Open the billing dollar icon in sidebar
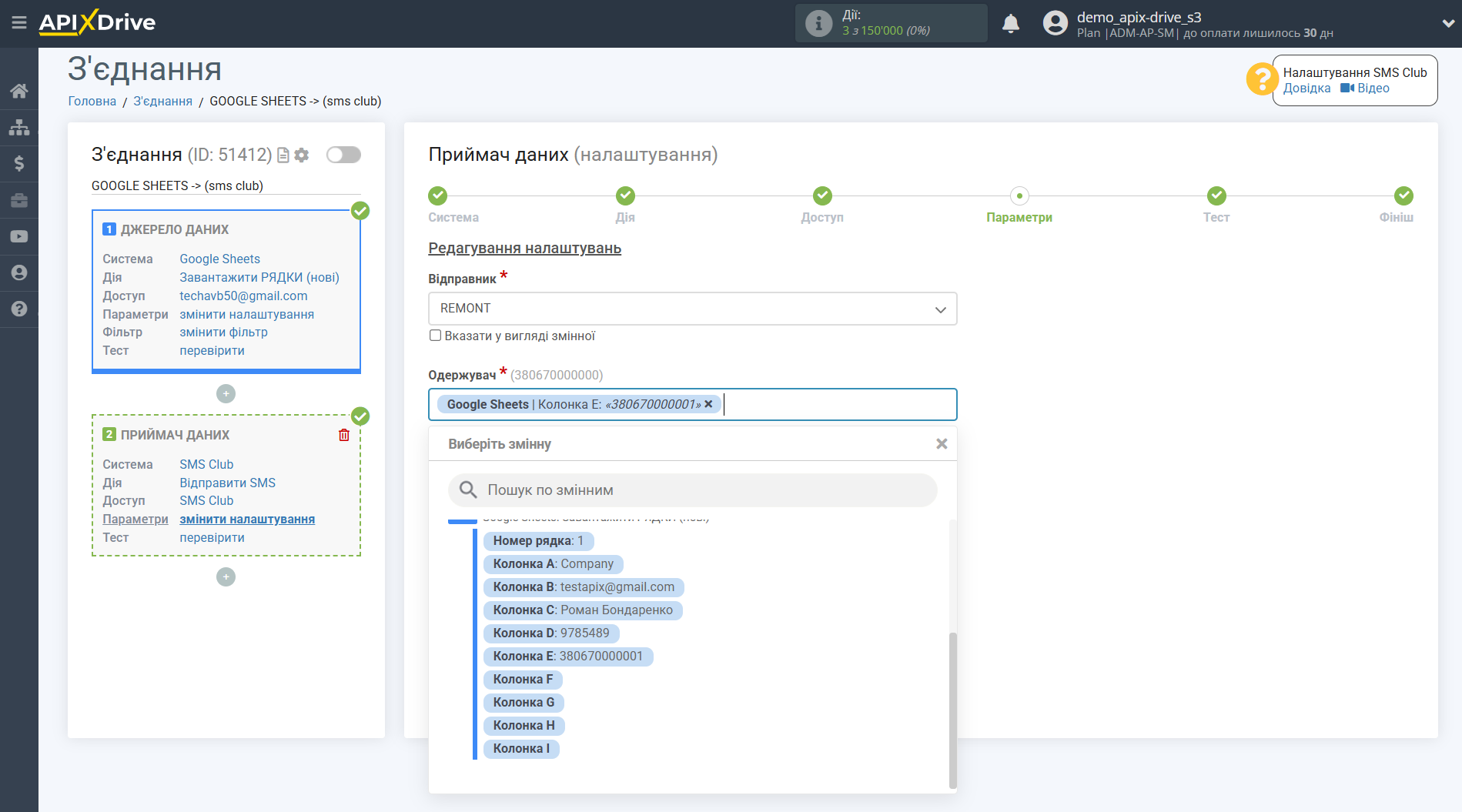This screenshot has height=812, width=1462. pyautogui.click(x=19, y=163)
